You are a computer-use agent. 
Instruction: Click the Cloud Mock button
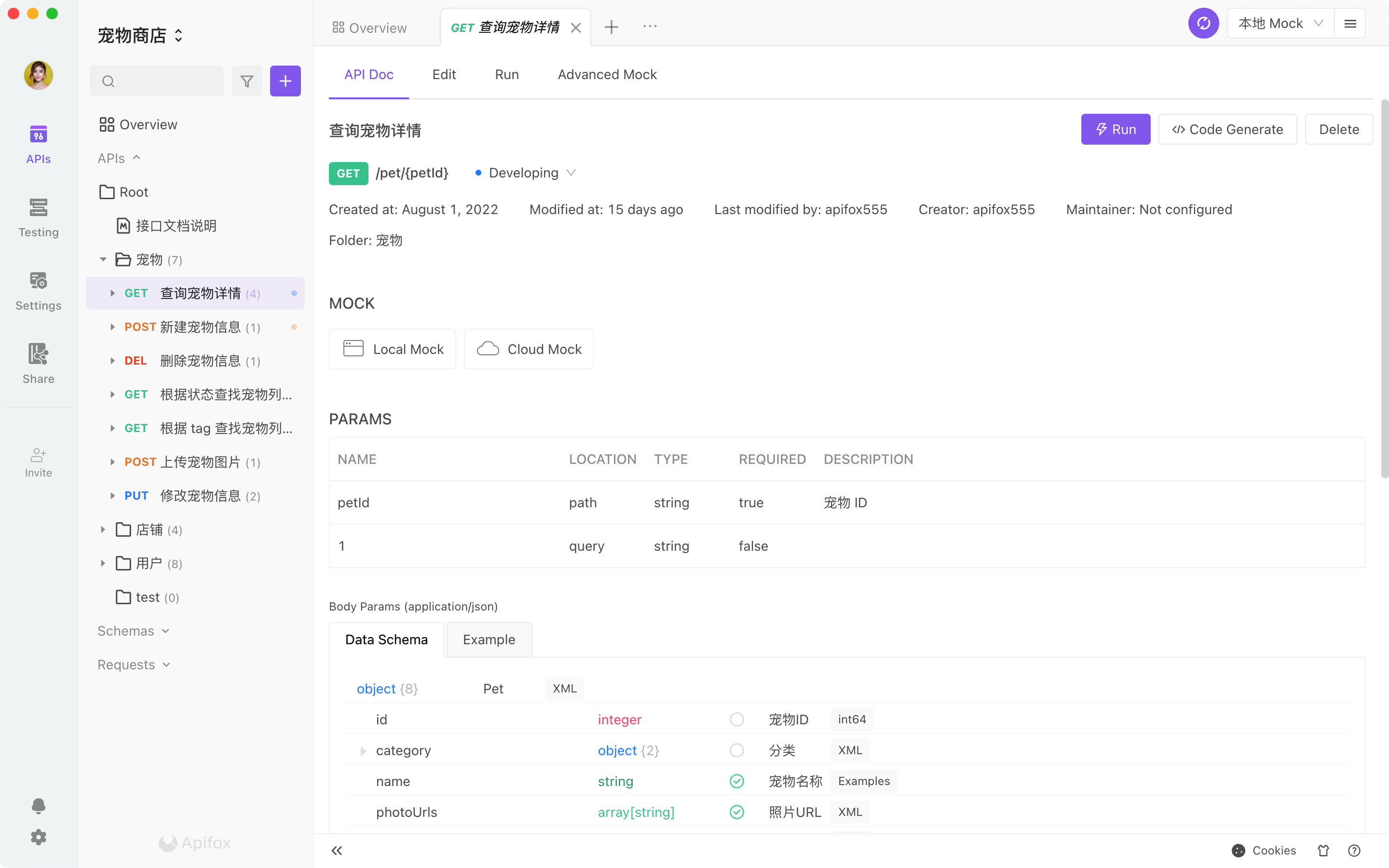pyautogui.click(x=529, y=349)
